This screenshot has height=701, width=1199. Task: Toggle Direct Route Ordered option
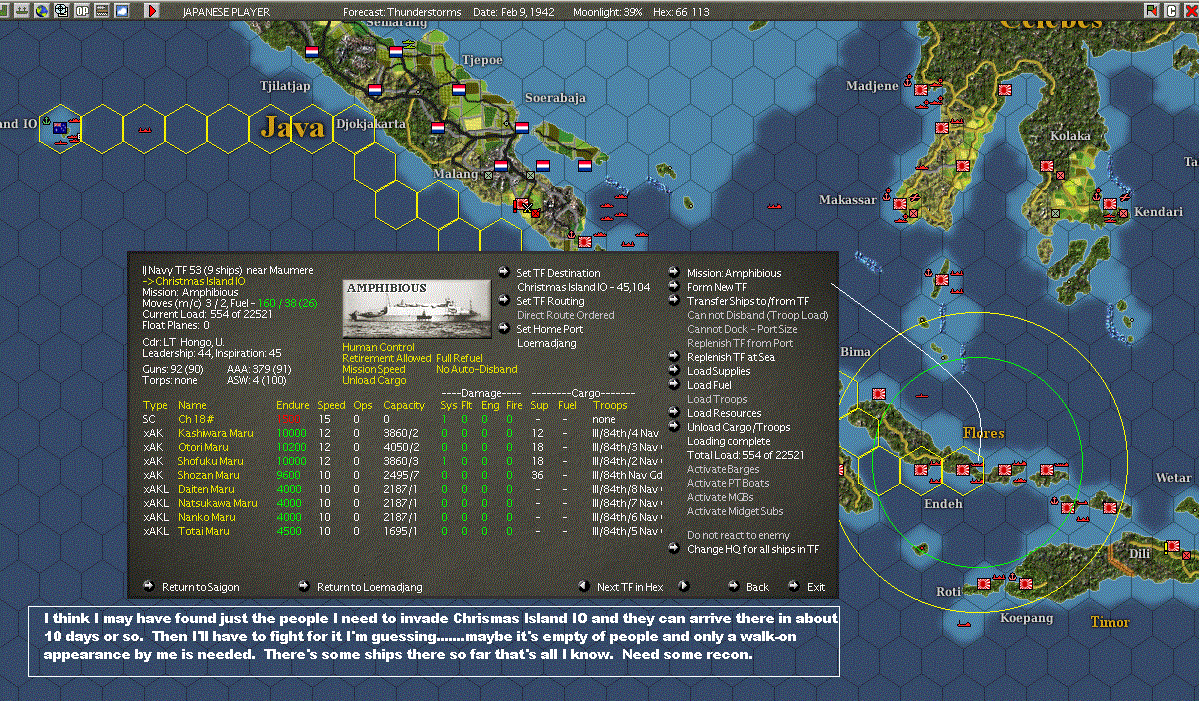[x=565, y=315]
